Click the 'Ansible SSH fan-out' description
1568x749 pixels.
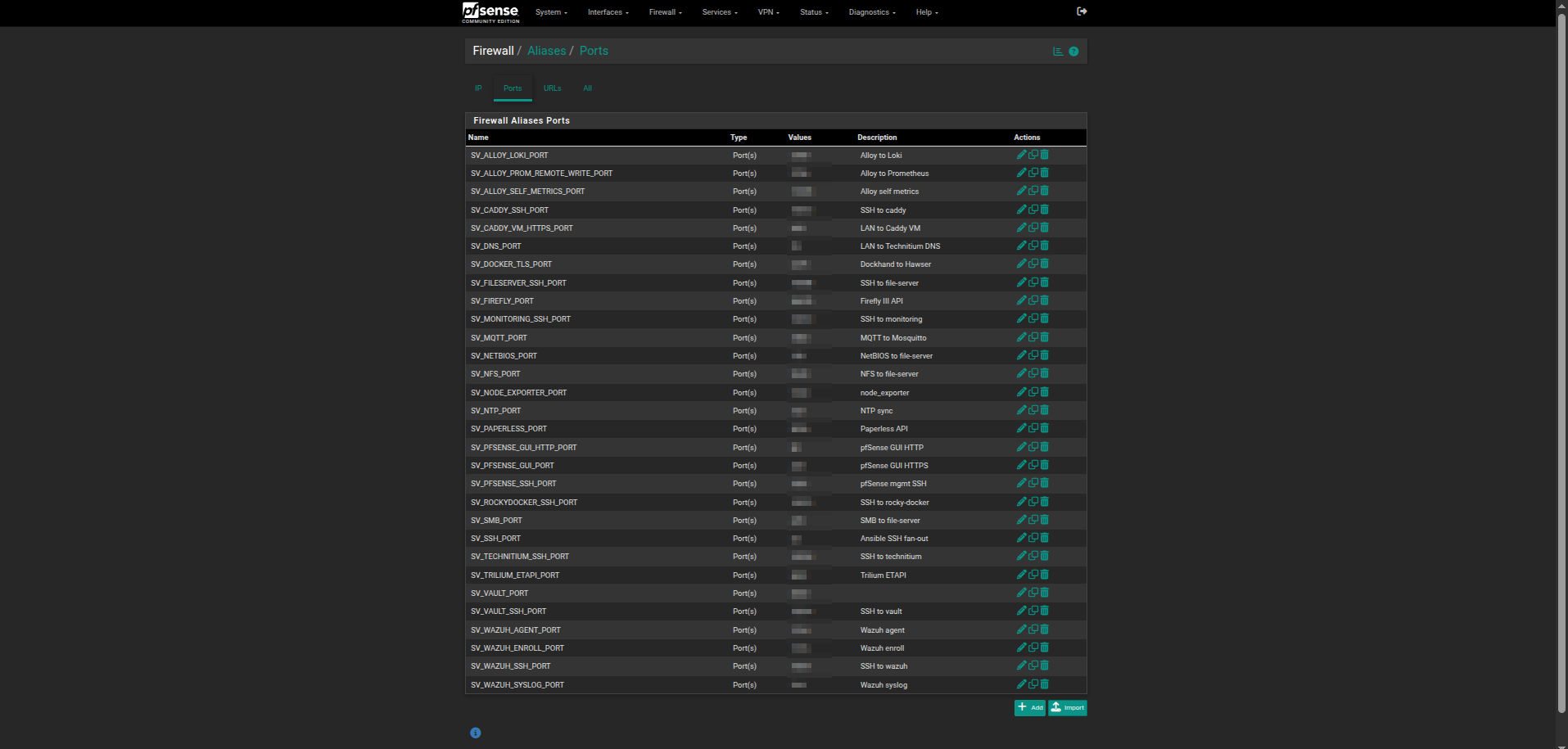tap(894, 539)
